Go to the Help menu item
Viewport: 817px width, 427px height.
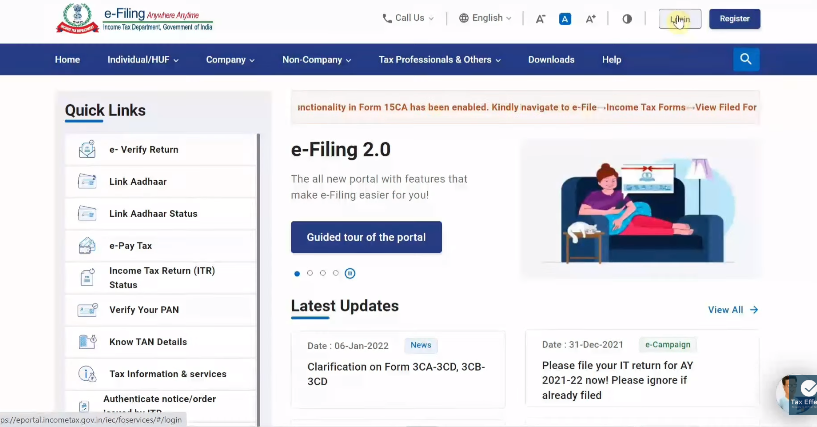[x=611, y=60]
